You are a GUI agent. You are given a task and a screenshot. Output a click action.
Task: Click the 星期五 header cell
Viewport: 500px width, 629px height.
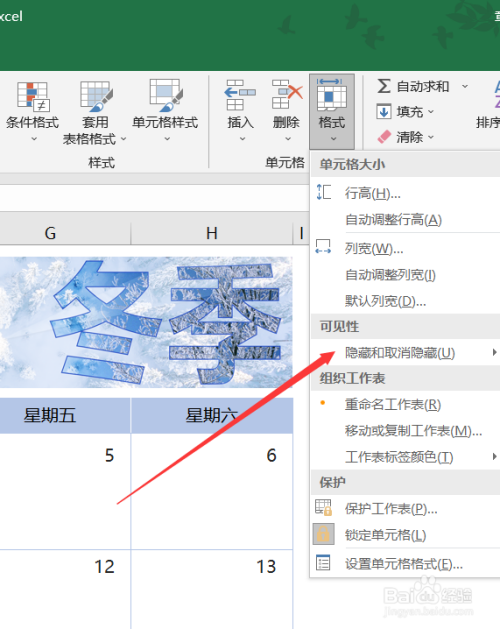(x=65, y=415)
